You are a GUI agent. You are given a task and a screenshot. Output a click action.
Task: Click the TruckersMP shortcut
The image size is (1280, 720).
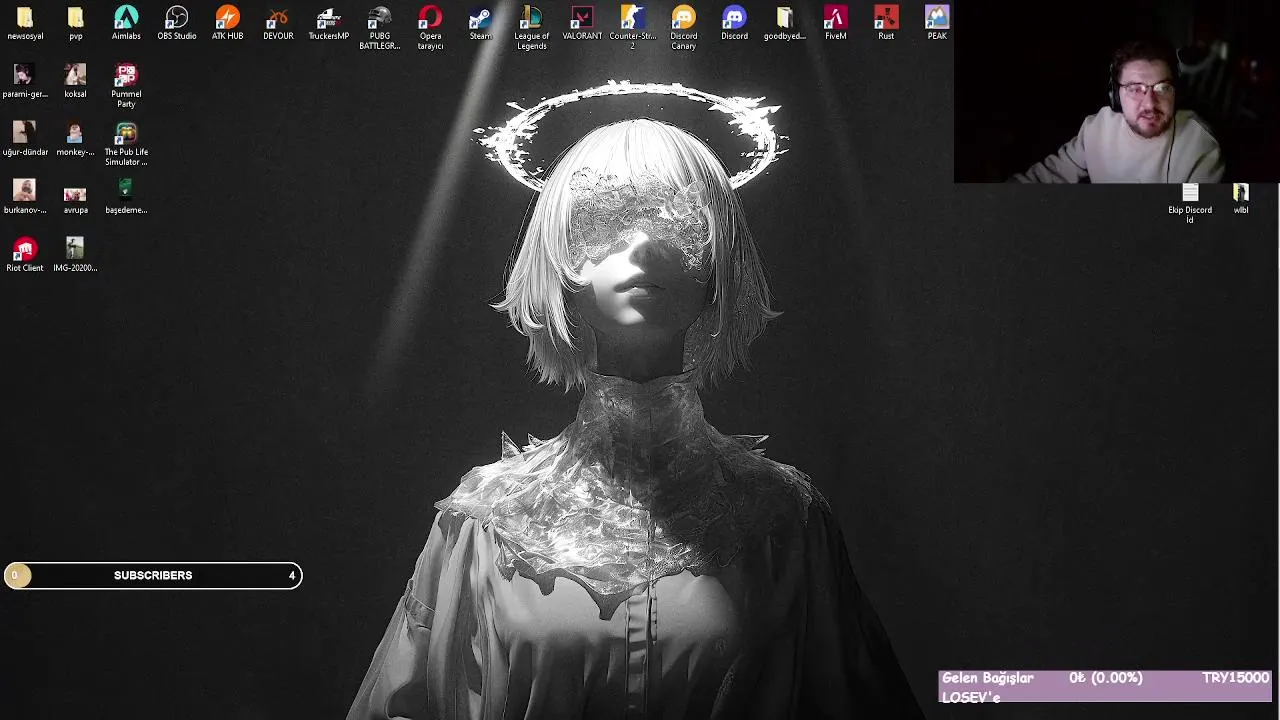pos(329,23)
